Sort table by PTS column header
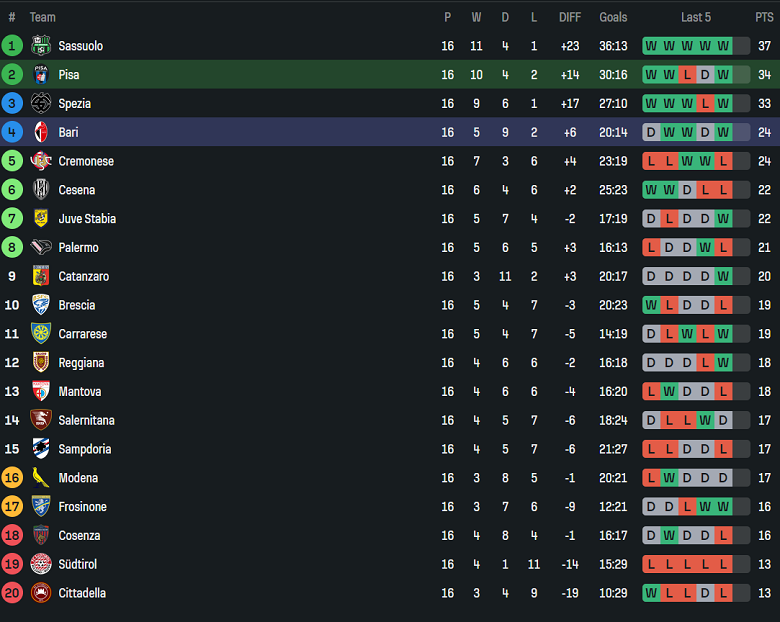 click(764, 17)
